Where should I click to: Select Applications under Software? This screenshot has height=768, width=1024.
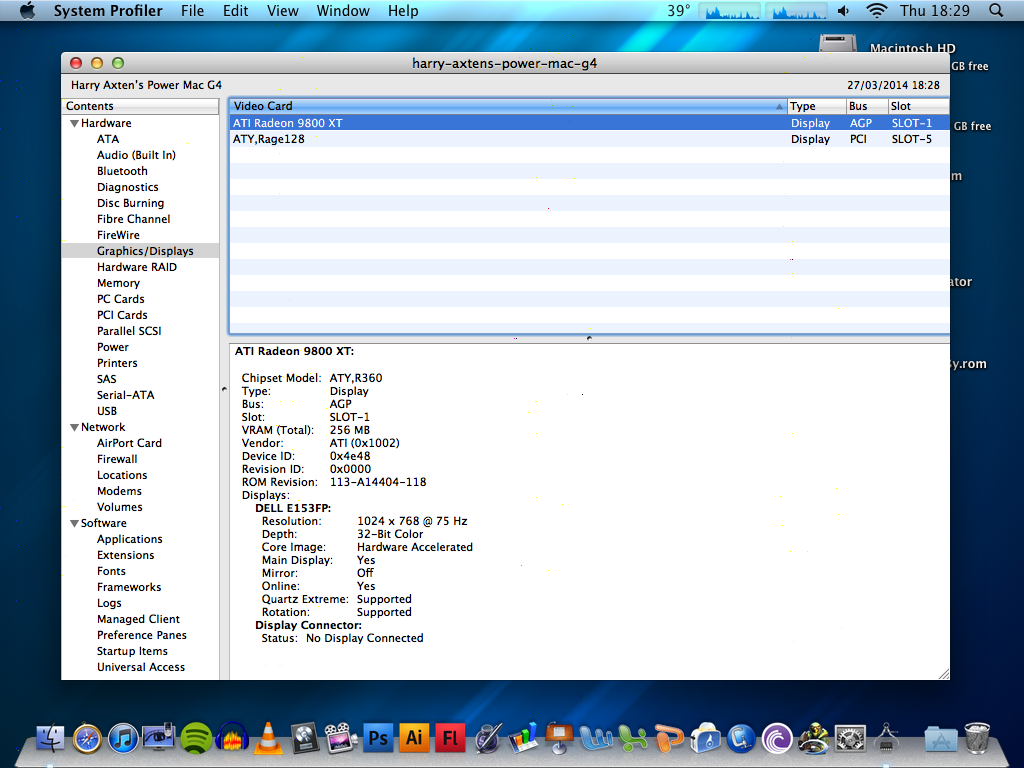130,539
